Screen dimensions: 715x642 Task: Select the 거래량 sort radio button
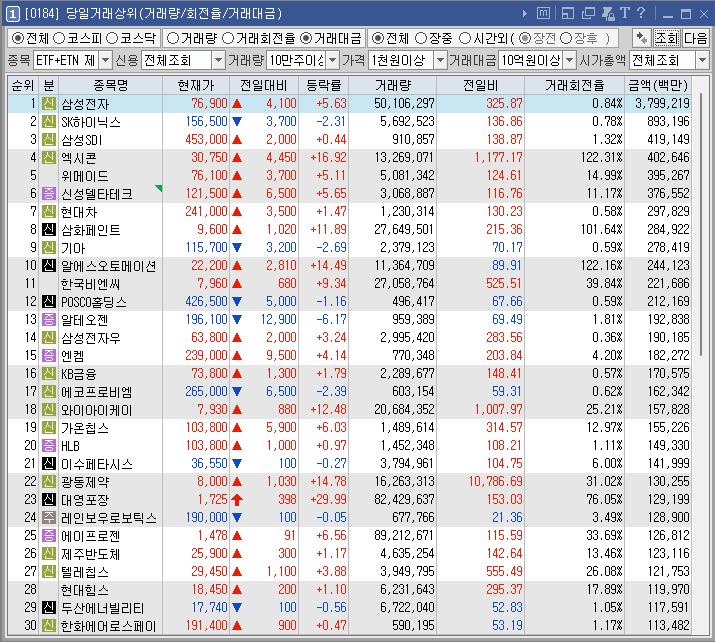(x=173, y=38)
